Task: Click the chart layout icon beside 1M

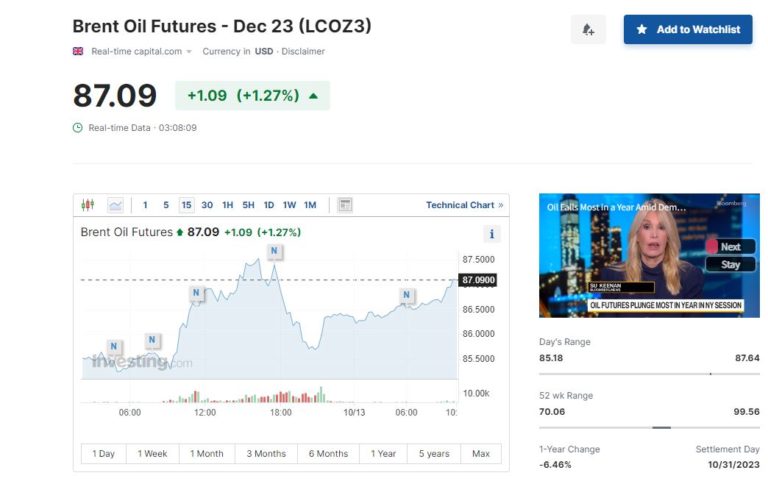Action: pos(345,205)
